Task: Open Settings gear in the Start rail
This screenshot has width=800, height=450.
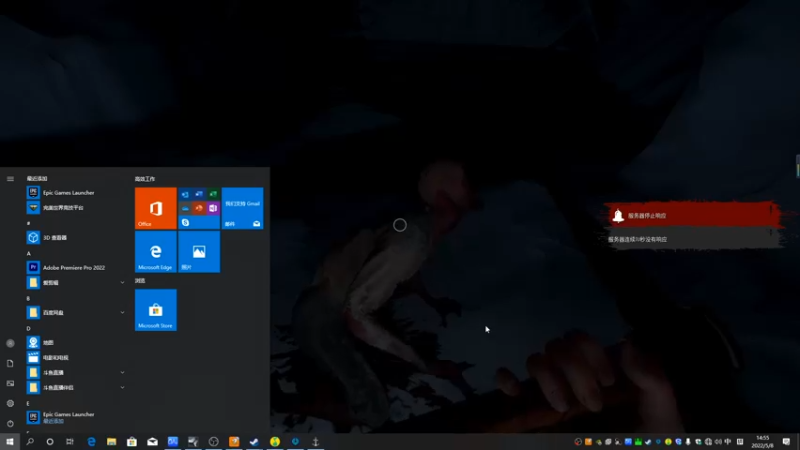Action: [x=10, y=403]
